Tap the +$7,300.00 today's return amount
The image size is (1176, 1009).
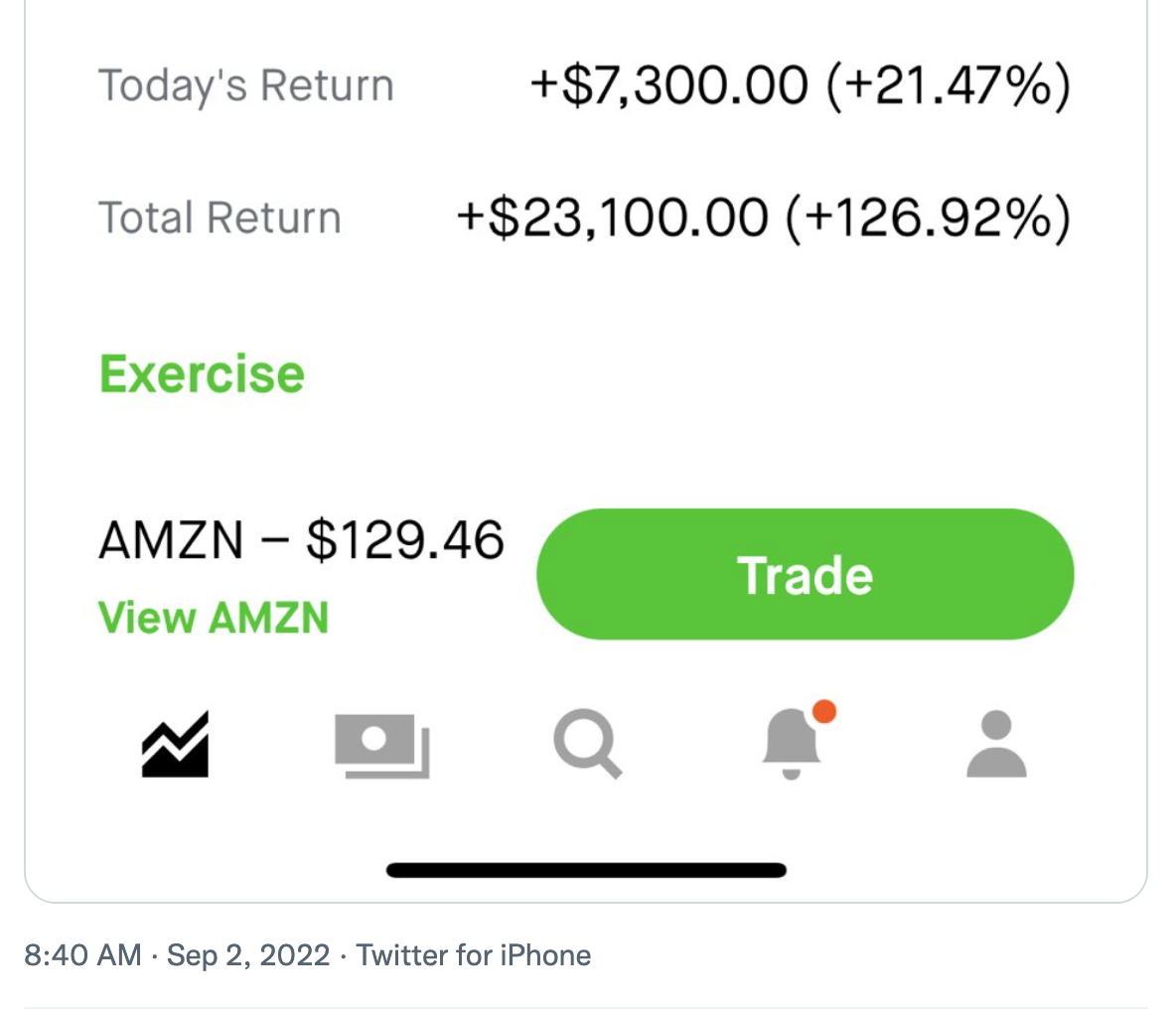pos(668,85)
